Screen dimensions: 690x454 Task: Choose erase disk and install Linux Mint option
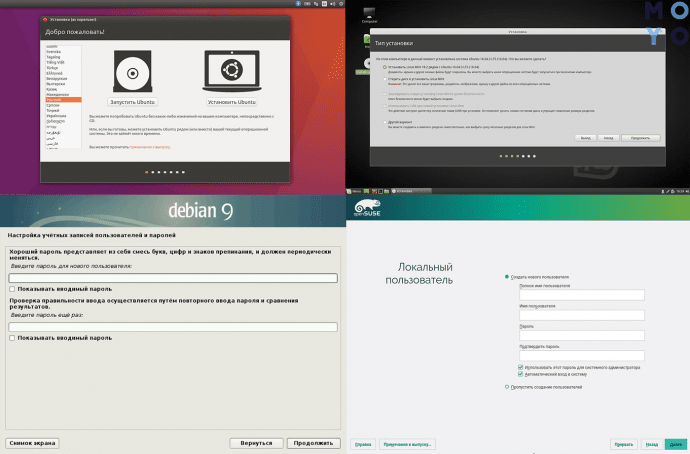385,79
